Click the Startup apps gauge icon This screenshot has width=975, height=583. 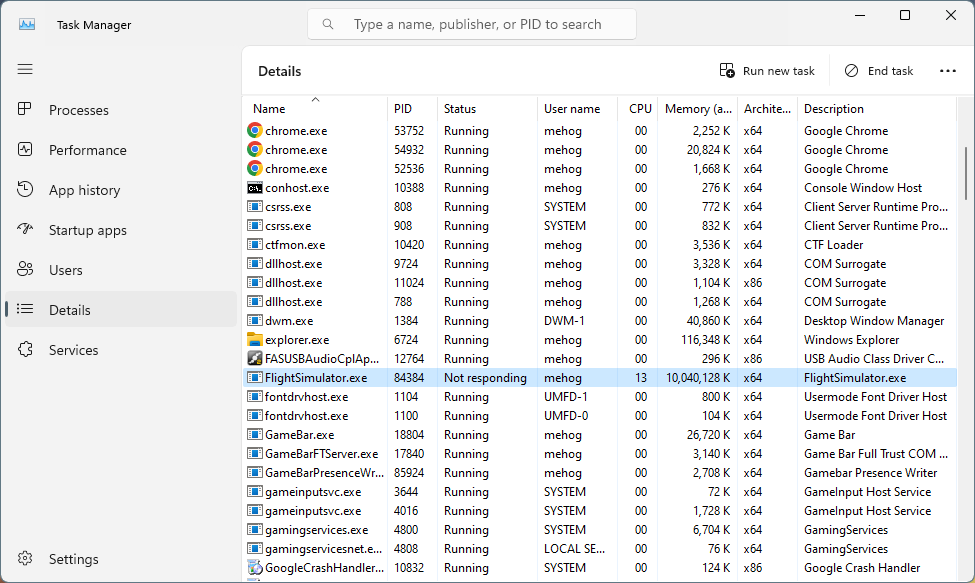click(x=25, y=229)
